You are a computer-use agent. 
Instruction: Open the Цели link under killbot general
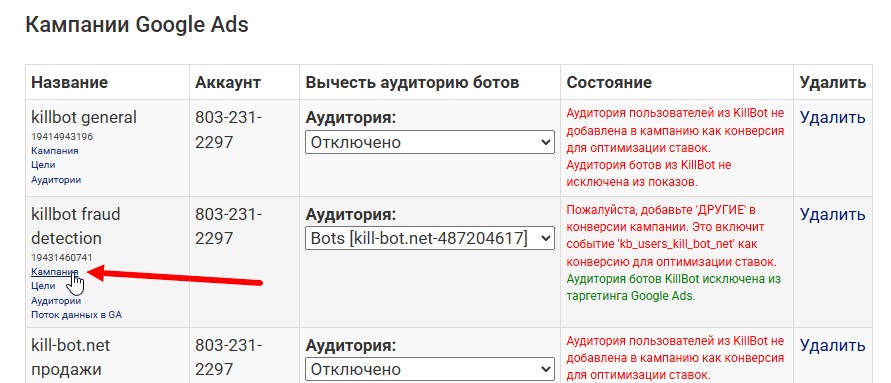click(x=43, y=165)
